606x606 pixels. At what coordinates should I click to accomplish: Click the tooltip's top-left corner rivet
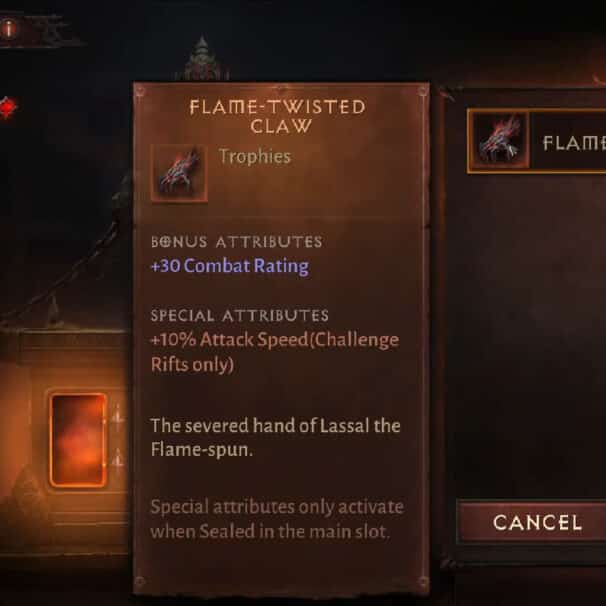coord(140,91)
